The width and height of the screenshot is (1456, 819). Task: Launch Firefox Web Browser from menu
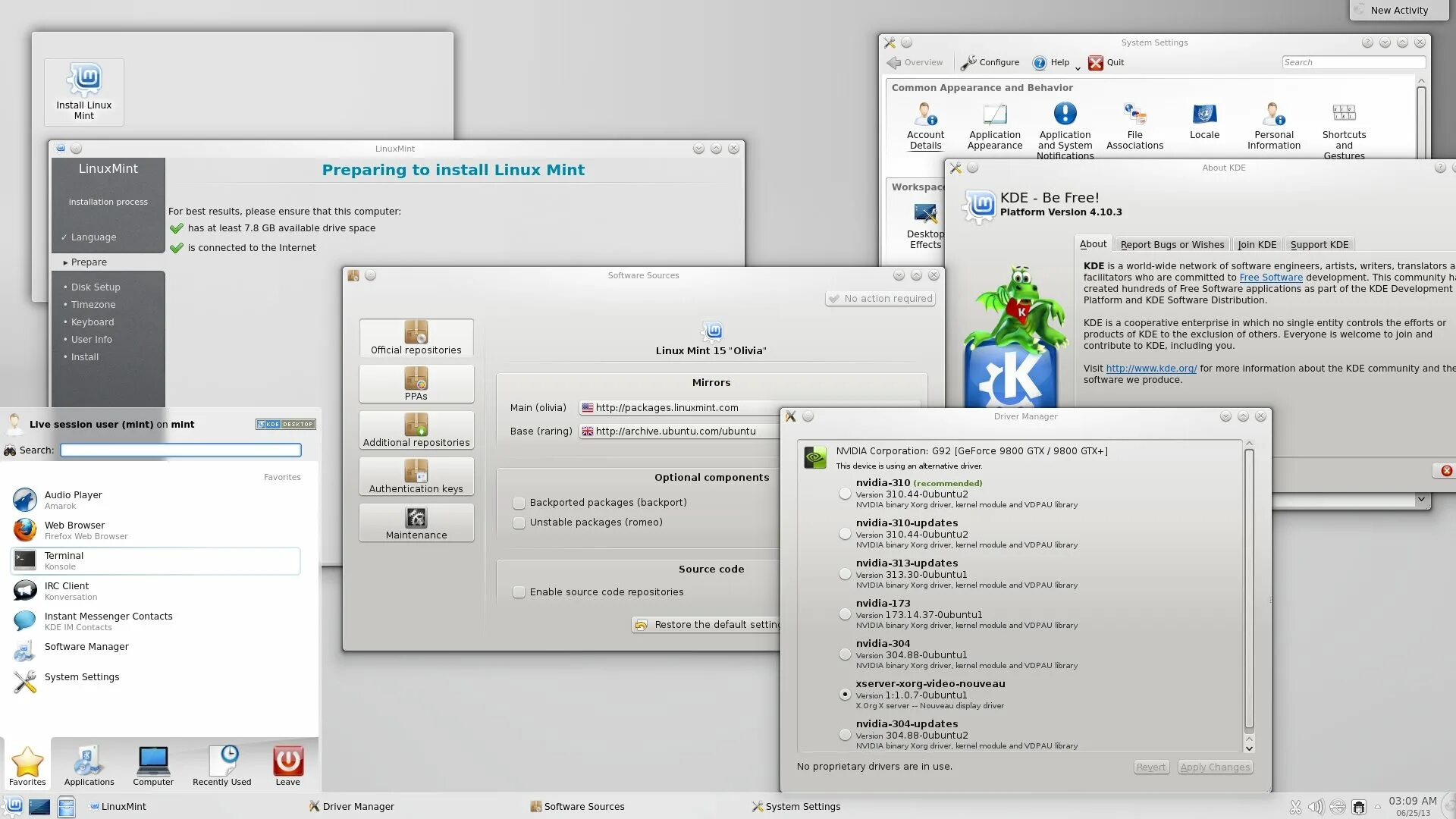(x=155, y=530)
